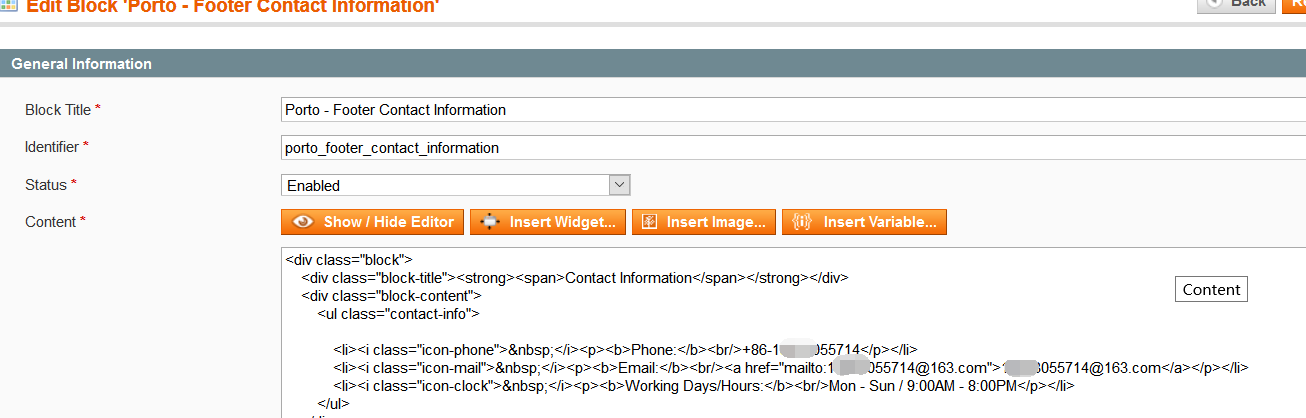Open the Insert Image dialog
The image size is (1306, 418).
(704, 222)
